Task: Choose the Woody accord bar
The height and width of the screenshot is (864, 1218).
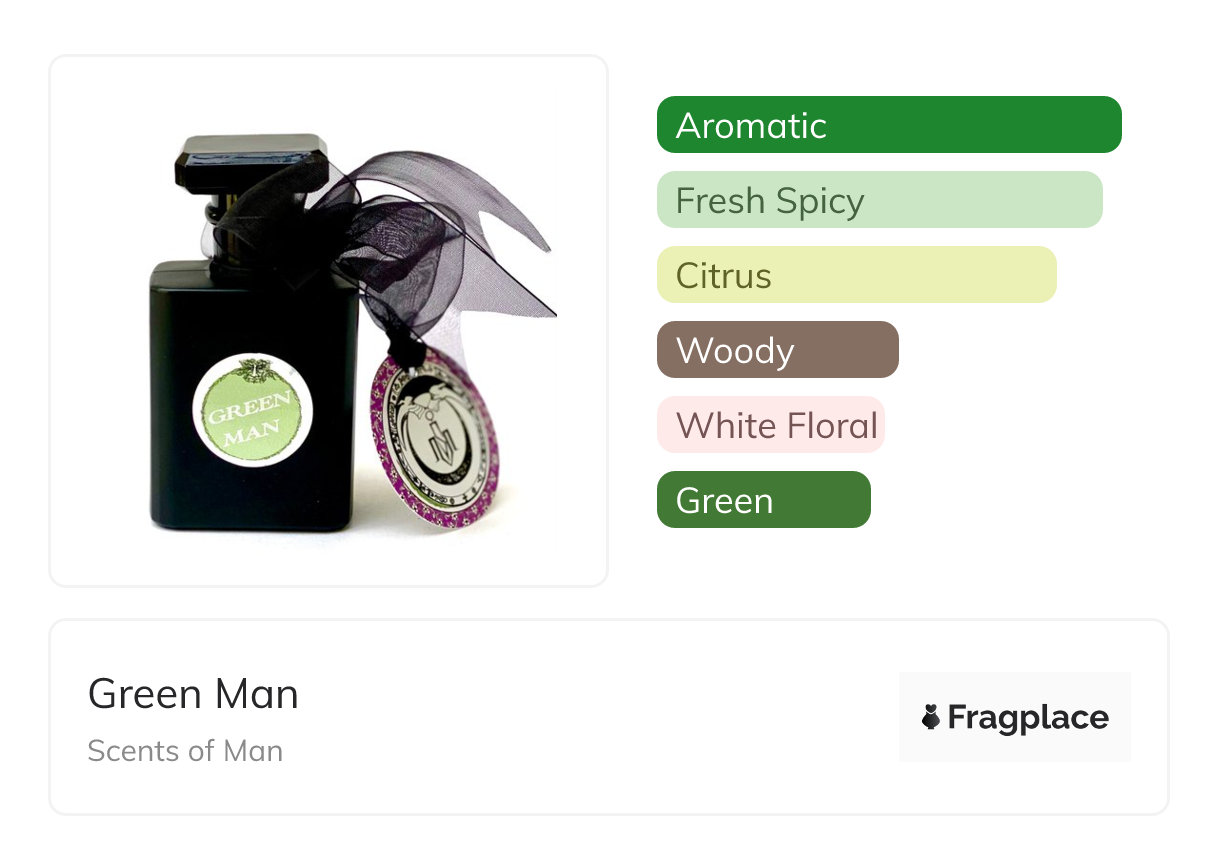Action: (x=778, y=350)
